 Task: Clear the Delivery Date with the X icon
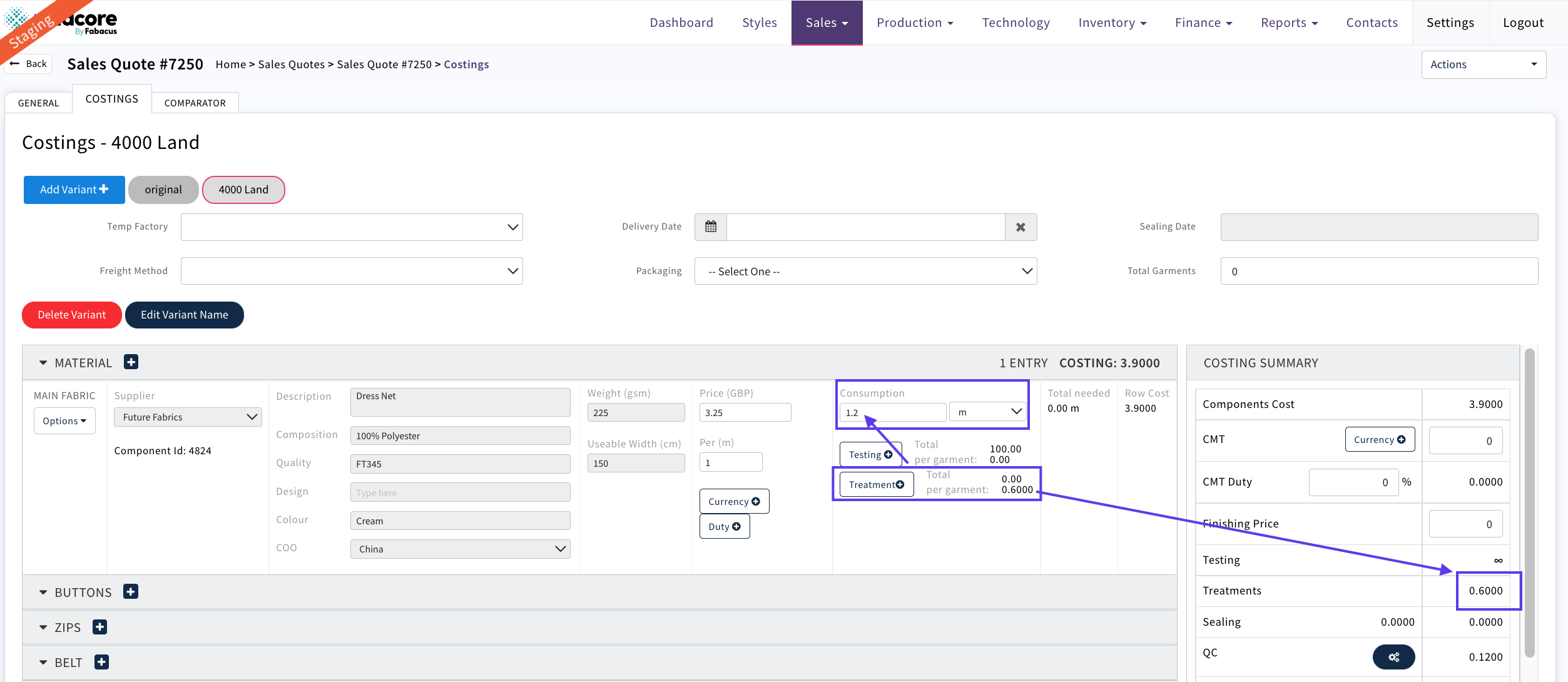pyautogui.click(x=1021, y=227)
